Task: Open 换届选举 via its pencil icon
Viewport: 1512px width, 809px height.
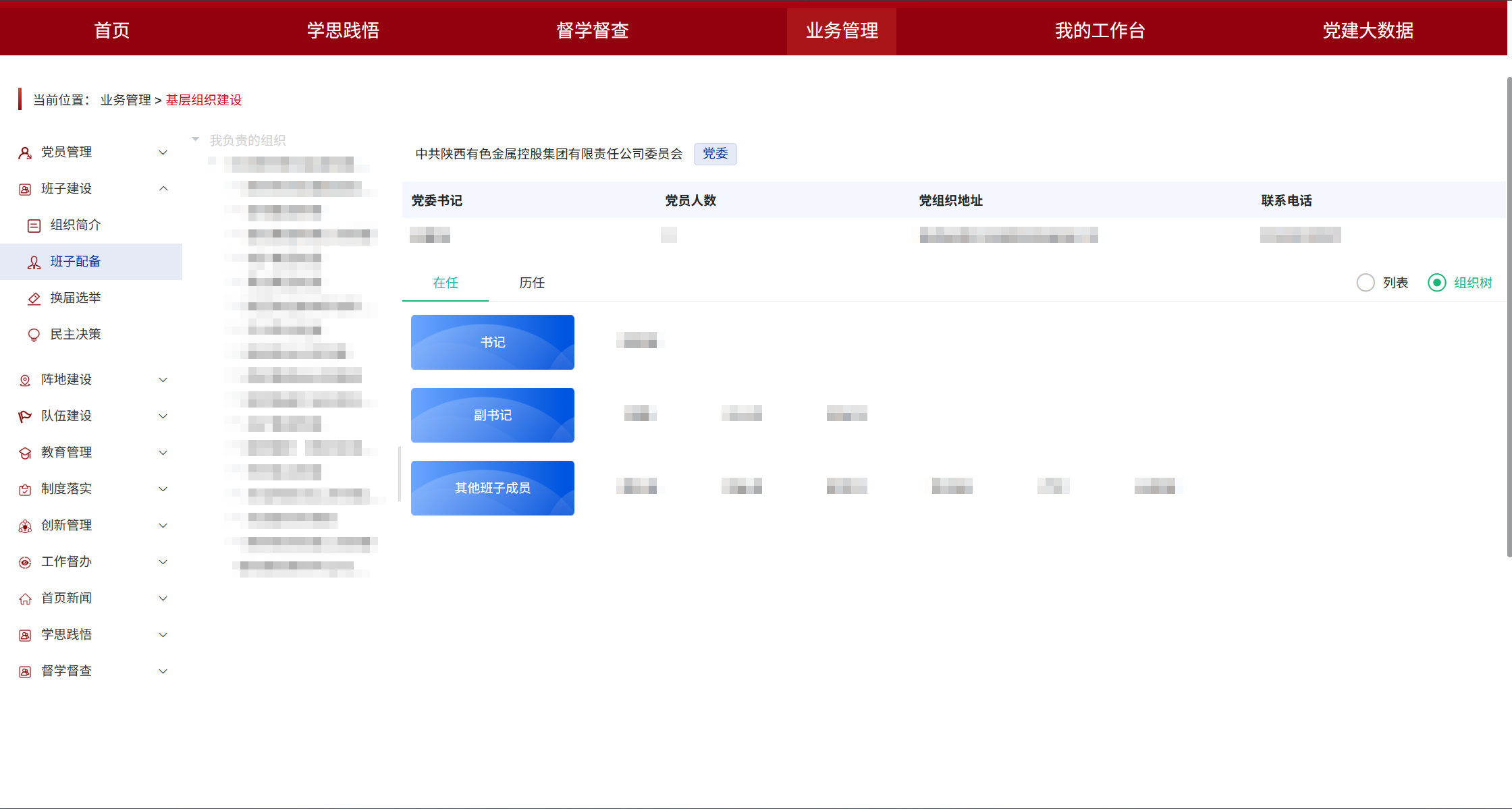Action: point(34,298)
